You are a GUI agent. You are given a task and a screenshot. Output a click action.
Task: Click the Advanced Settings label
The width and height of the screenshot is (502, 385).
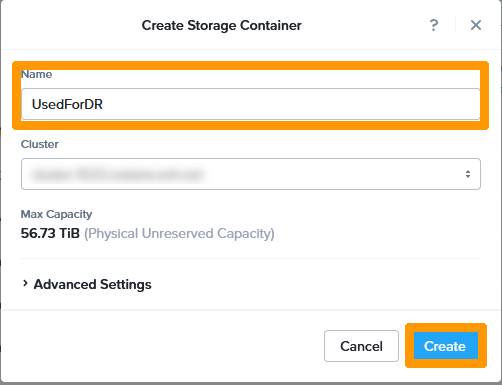point(92,284)
